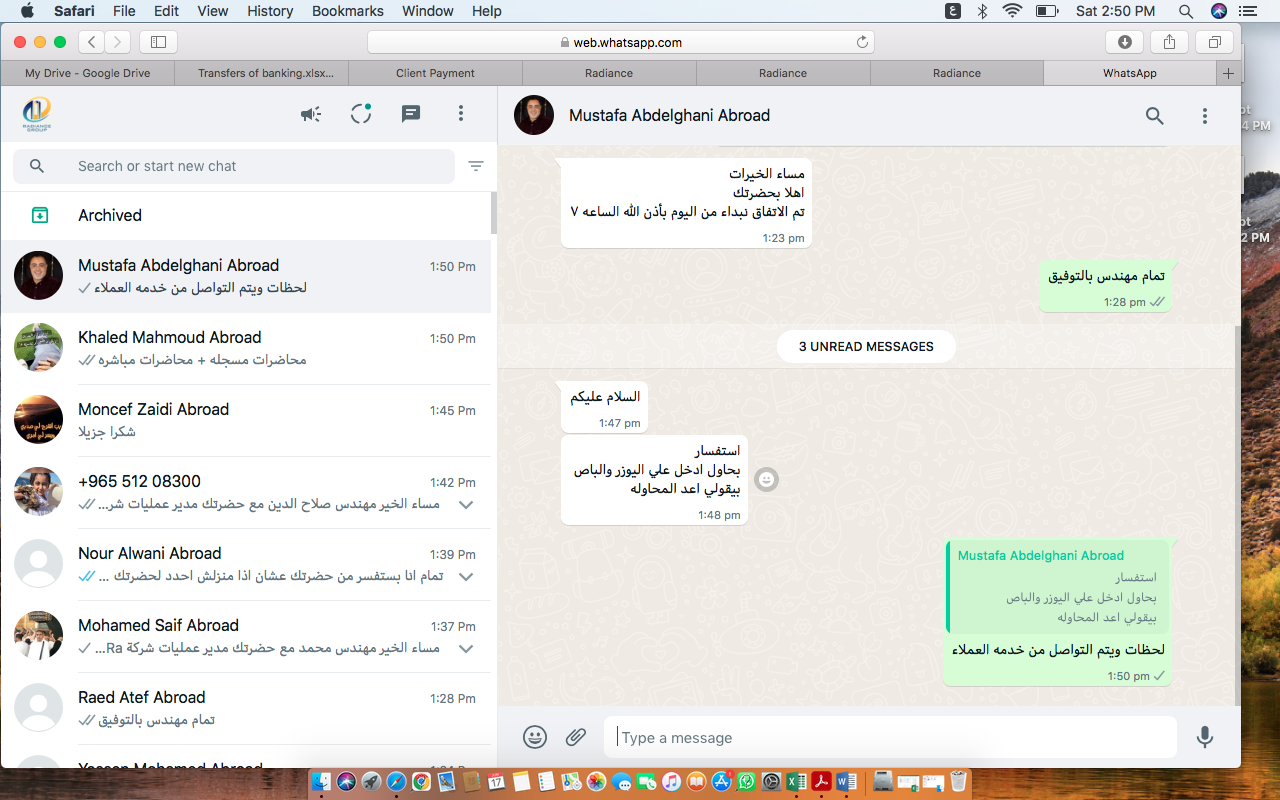Record voice message with microphone icon
Screen dimensions: 1280x800
click(1205, 737)
